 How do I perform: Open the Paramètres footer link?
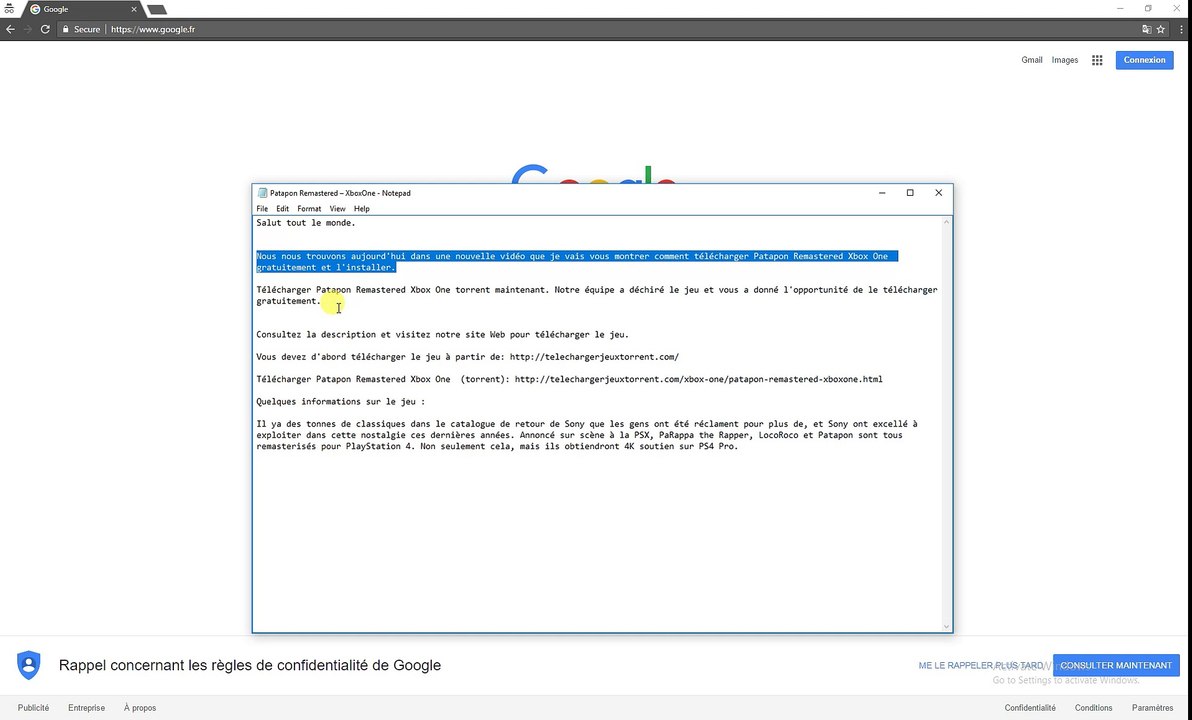(1152, 708)
